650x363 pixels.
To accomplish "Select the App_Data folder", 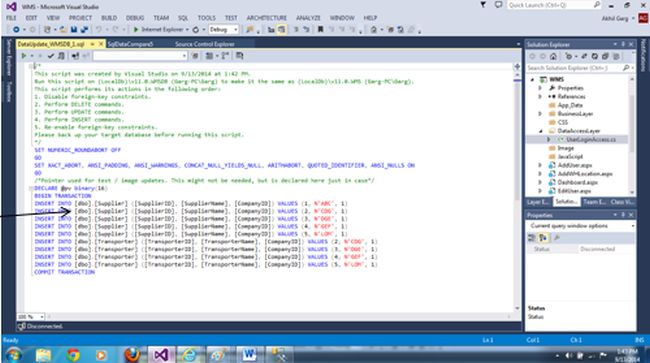I will [x=570, y=105].
